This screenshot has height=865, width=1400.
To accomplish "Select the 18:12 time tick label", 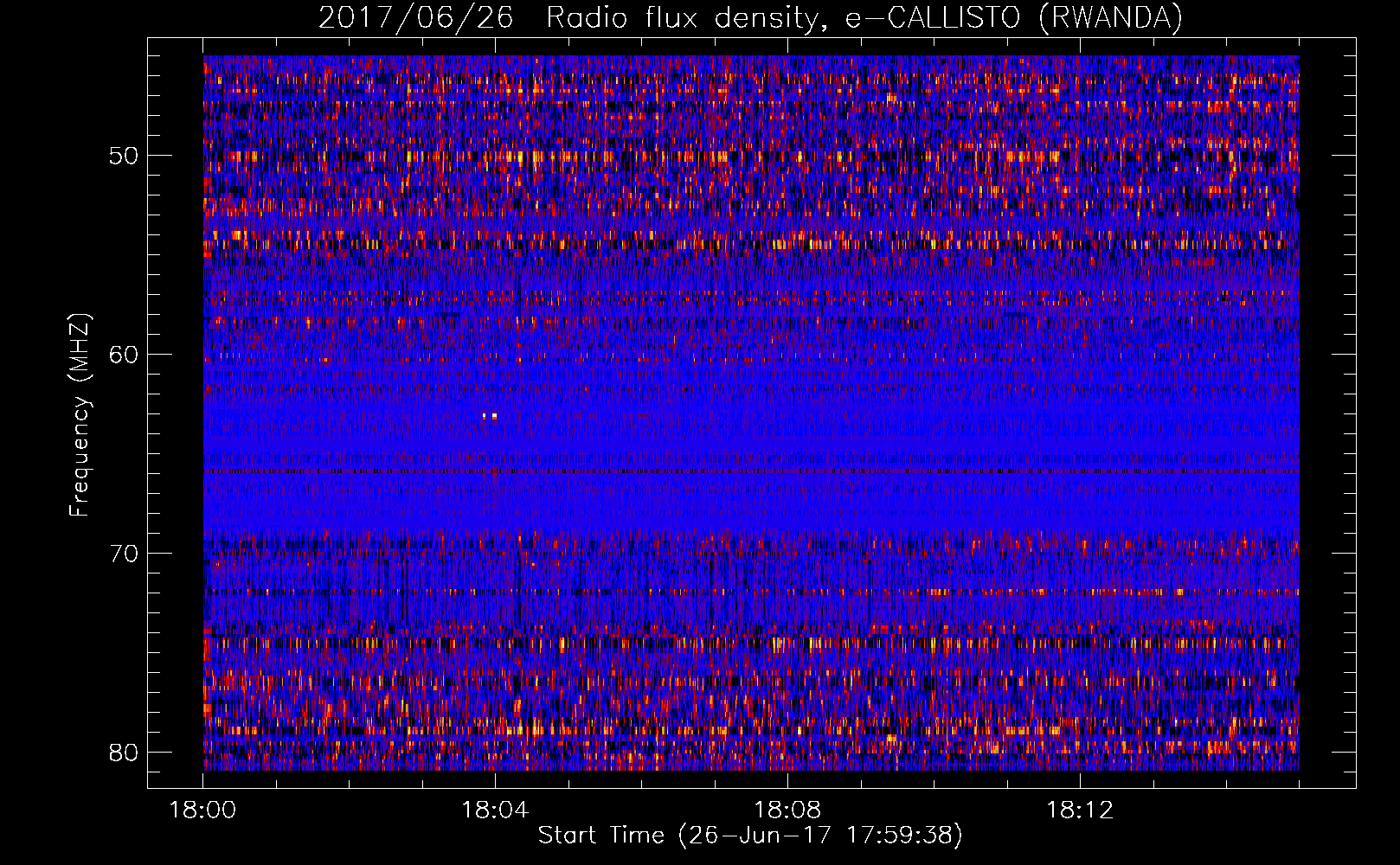I will 1080,811.
